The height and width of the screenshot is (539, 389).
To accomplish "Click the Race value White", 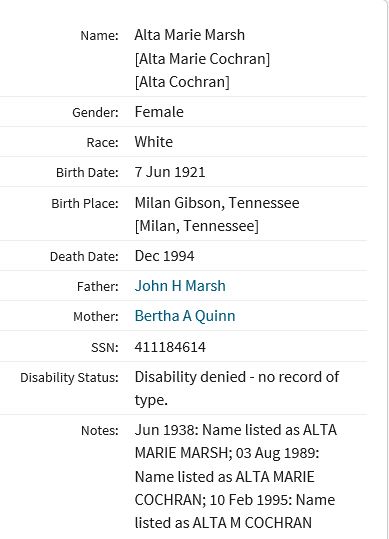I will tap(154, 142).
